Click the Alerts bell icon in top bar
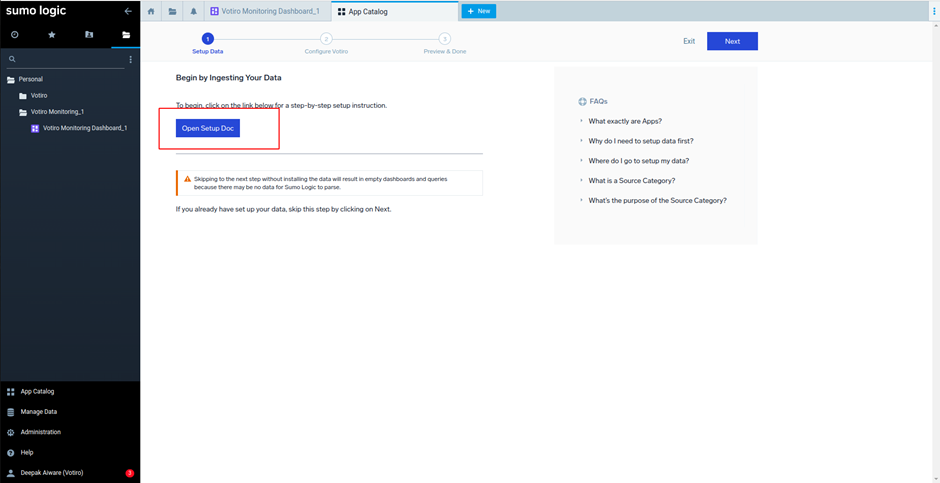 click(x=193, y=11)
